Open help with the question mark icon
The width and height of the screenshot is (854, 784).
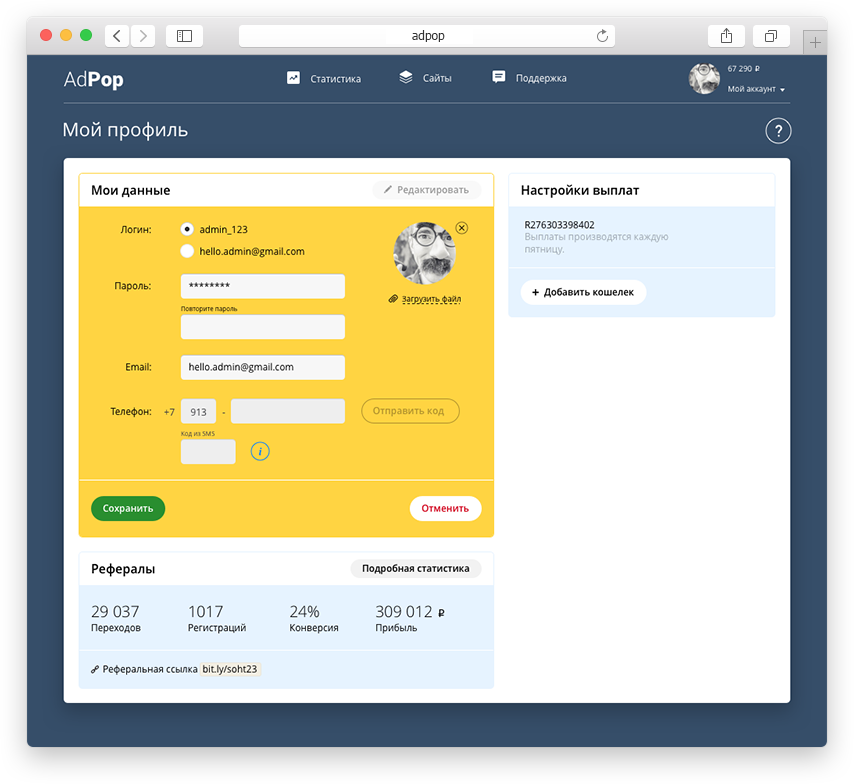[778, 131]
